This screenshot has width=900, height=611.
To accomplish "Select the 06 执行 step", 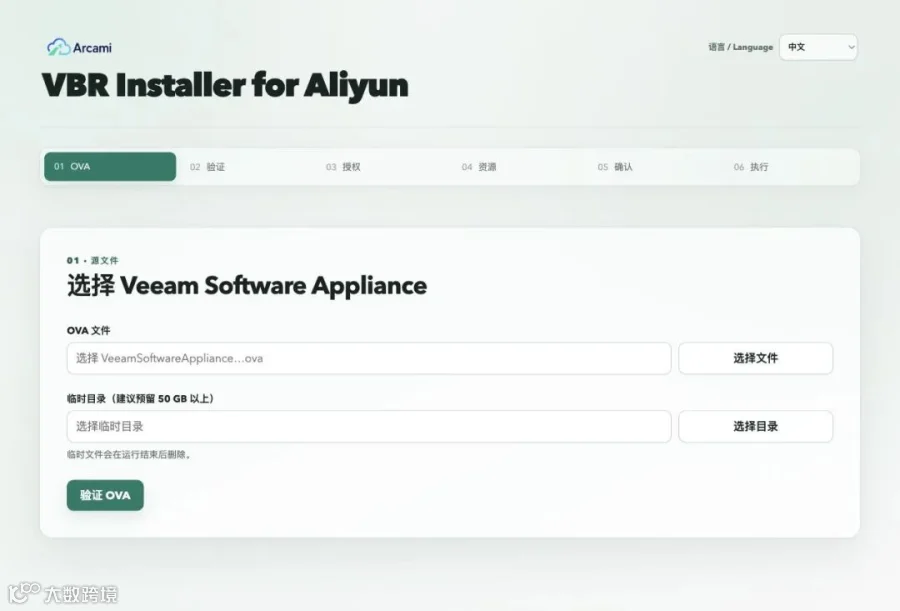I will [751, 167].
